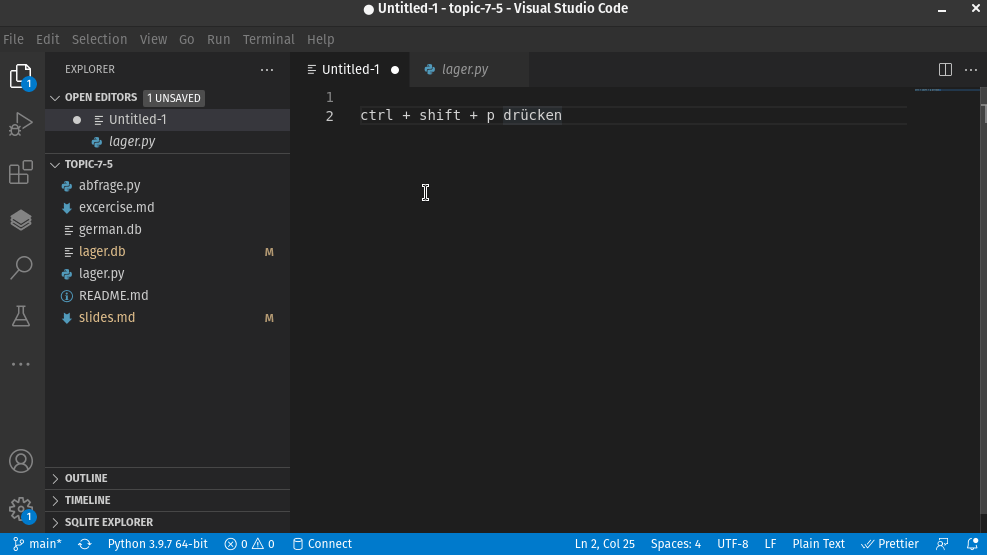Collapse the TOPIC-7-5 folder section
The image size is (987, 555).
[55, 165]
